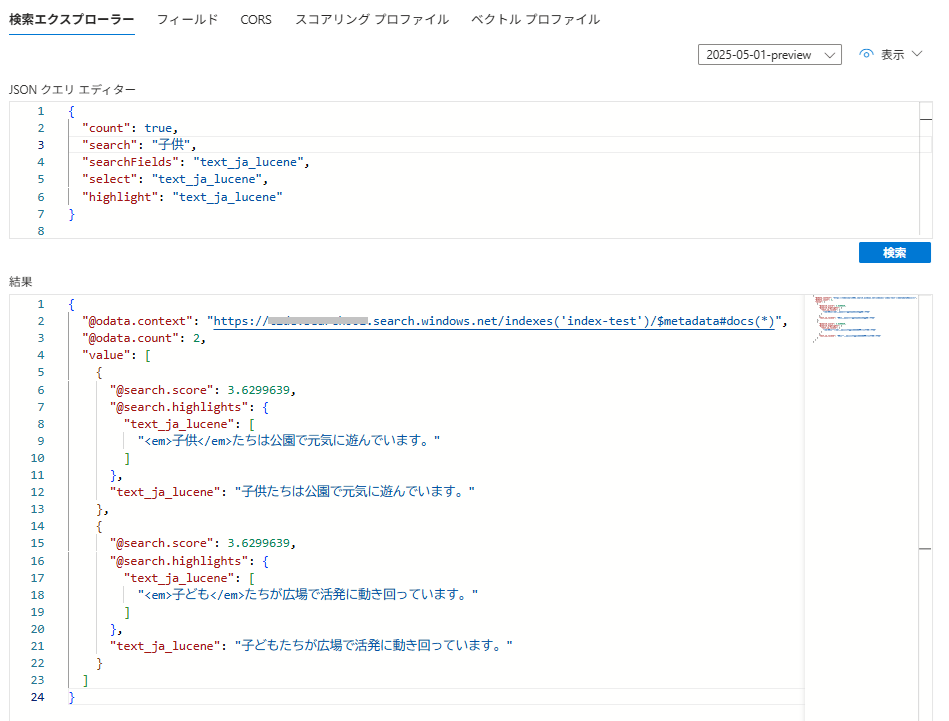
Task: Open the odata.context URL link in results
Action: 494,321
